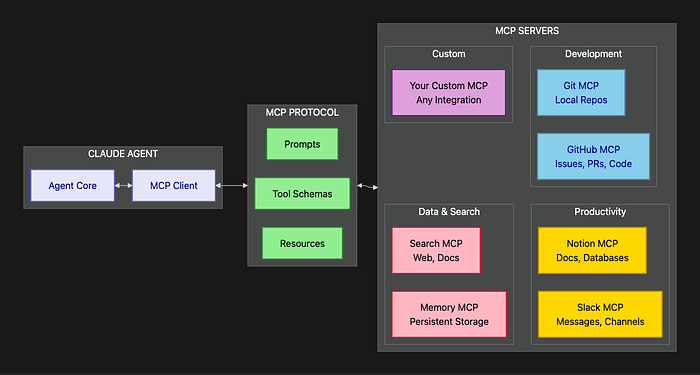Click the MCP SERVERS group title
Viewport: 700px width, 375px height.
(527, 31)
